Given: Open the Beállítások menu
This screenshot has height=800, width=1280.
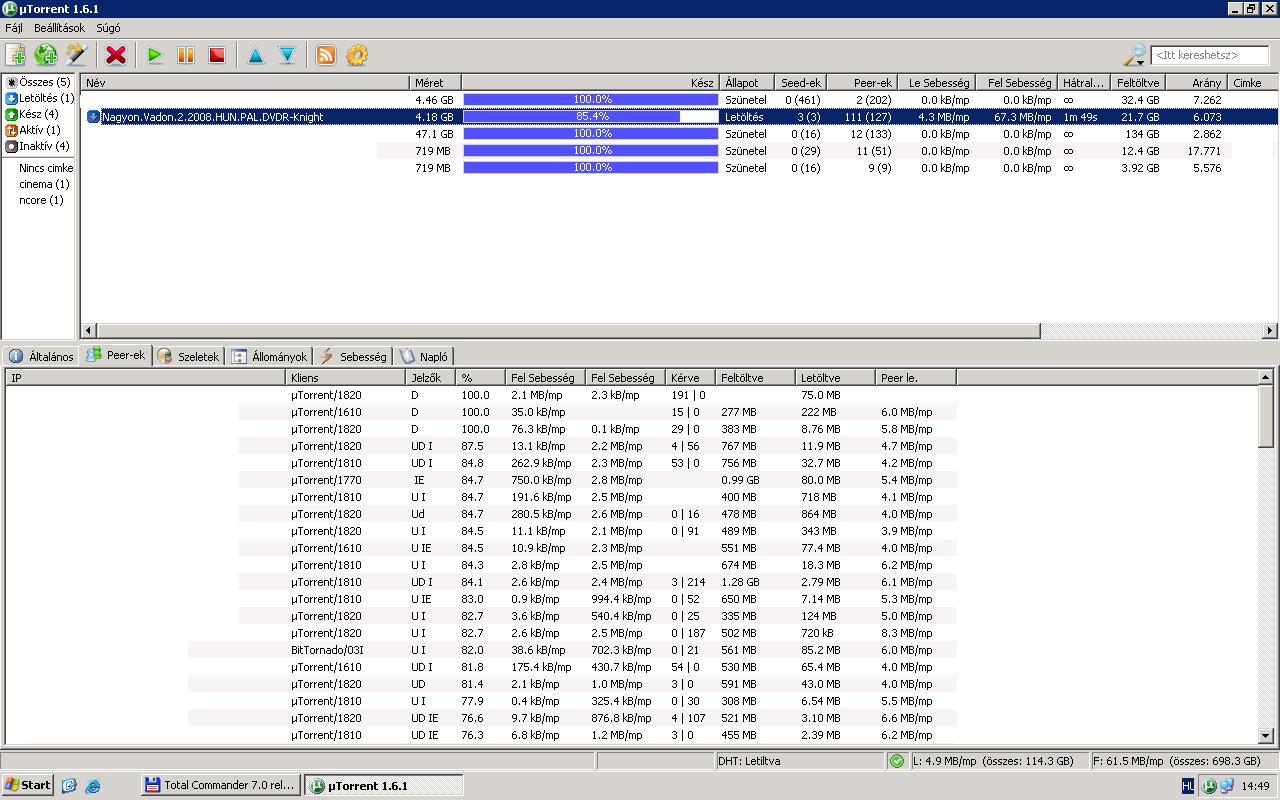Looking at the screenshot, I should (59, 28).
